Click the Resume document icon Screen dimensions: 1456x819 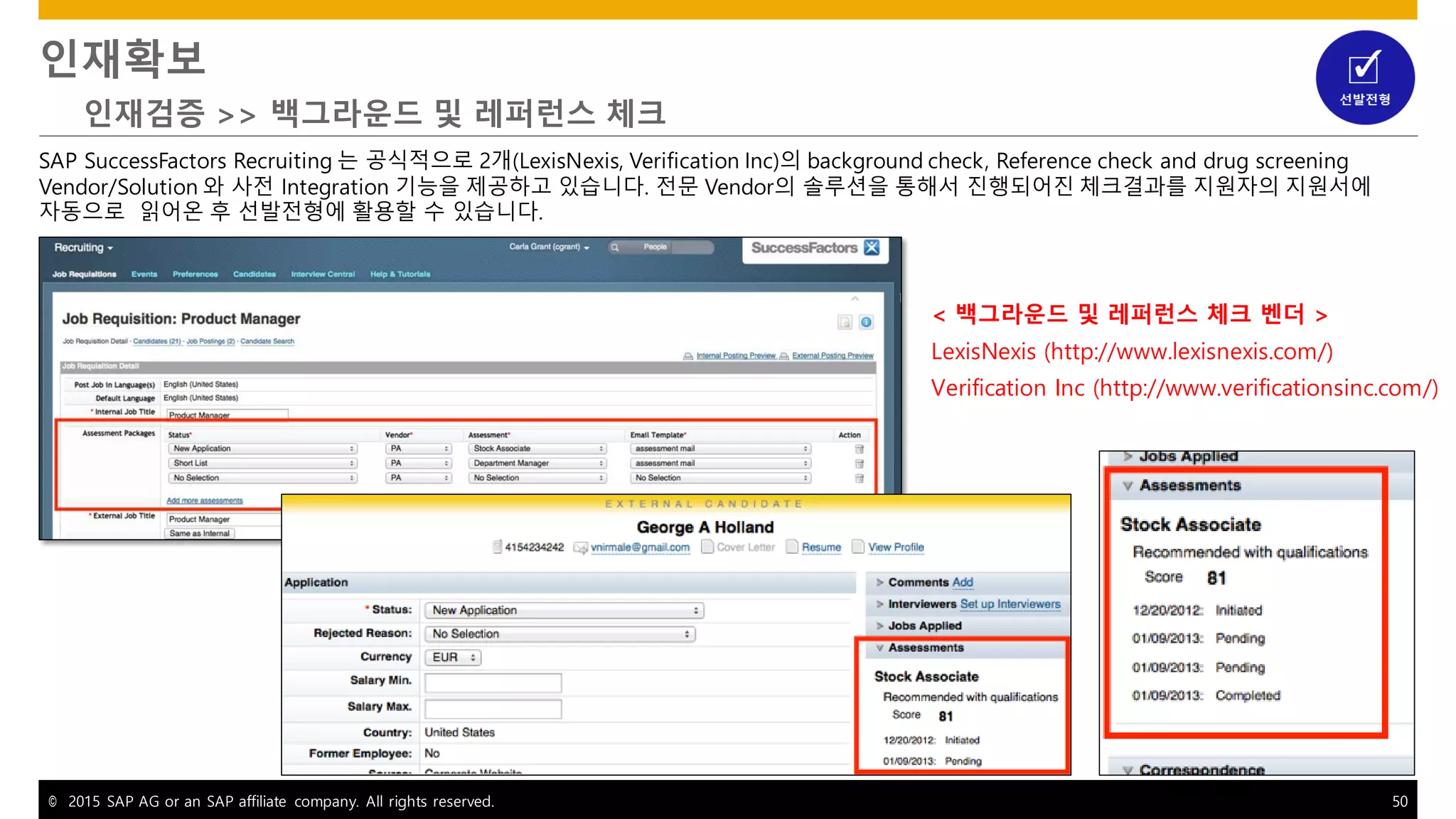tap(792, 547)
